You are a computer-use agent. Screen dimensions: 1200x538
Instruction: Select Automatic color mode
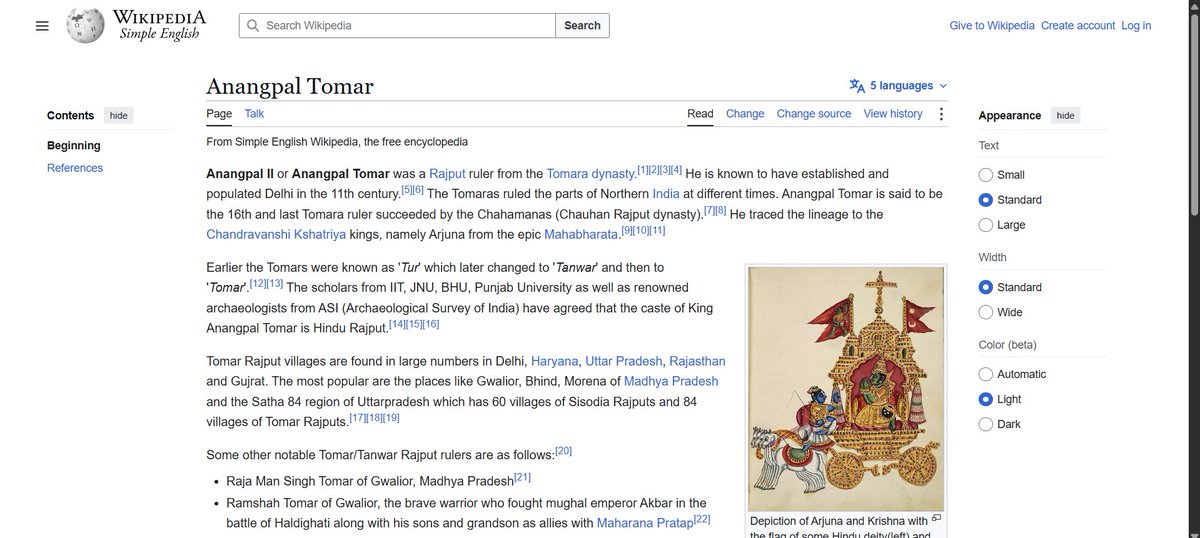[986, 374]
